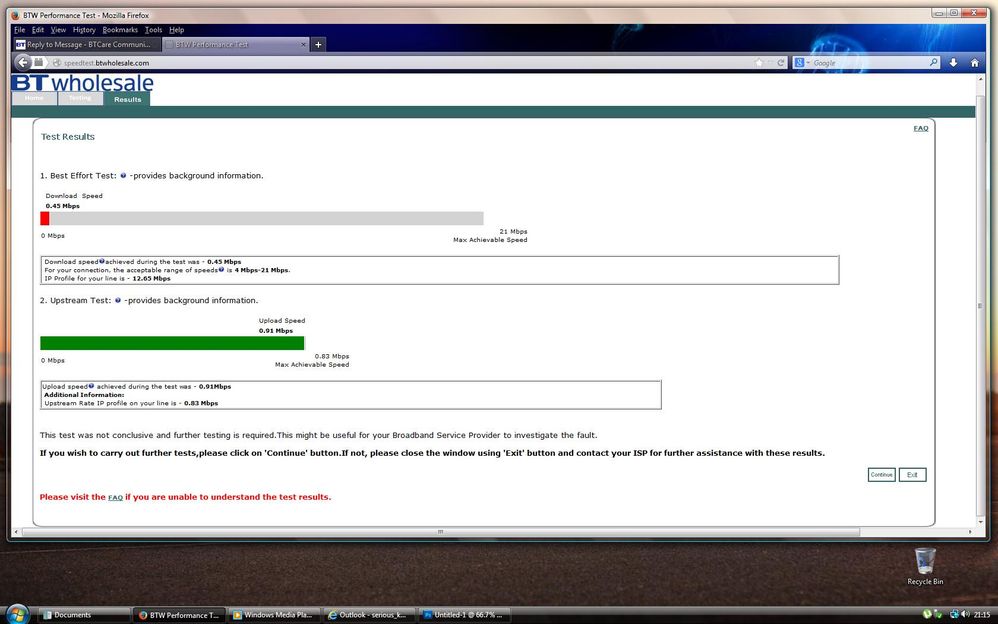Open a new tab with plus button
Viewport: 998px width, 624px height.
(318, 45)
